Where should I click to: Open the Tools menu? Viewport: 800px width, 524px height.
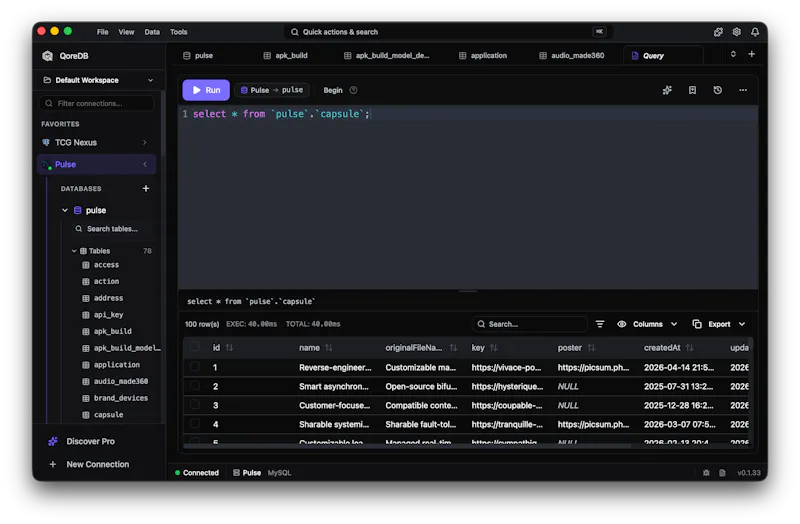[179, 32]
